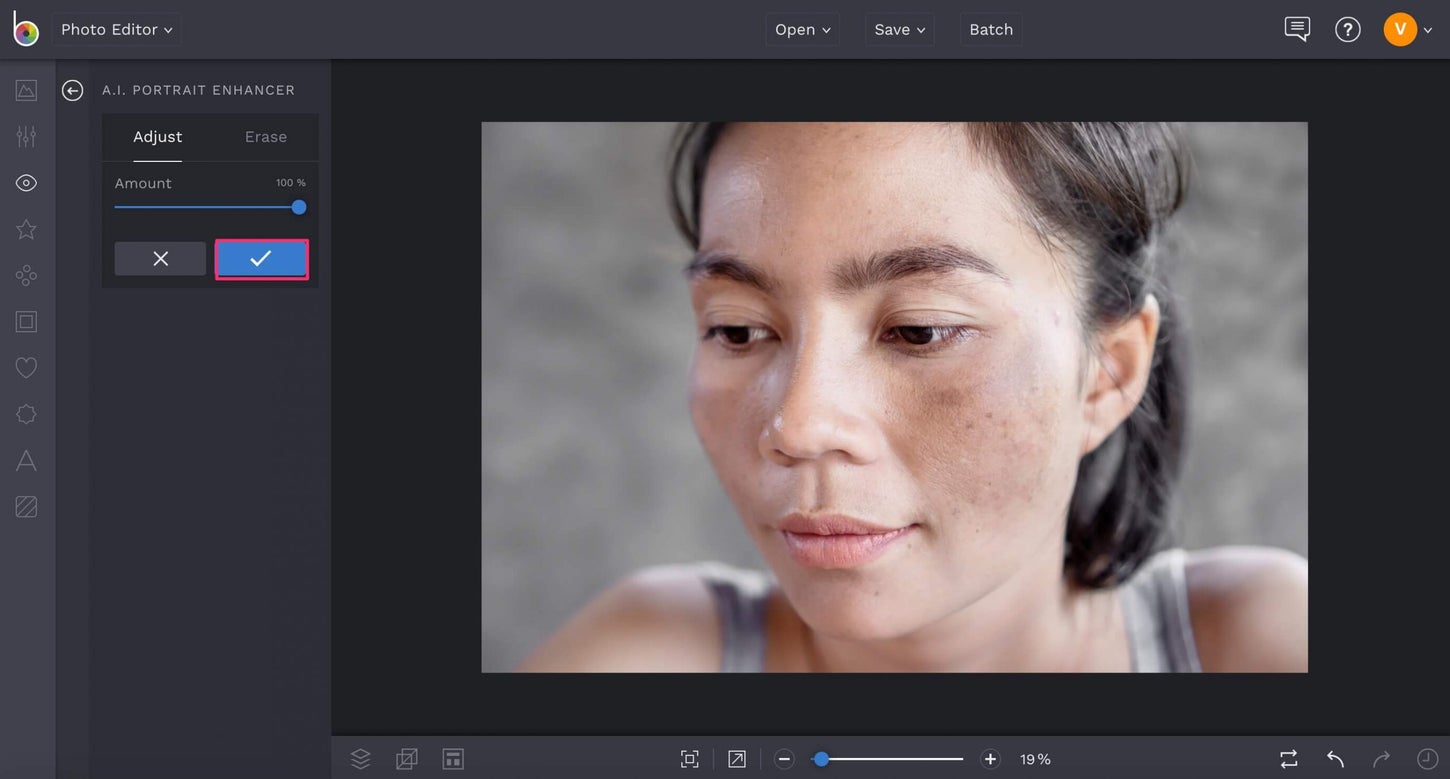
Task: Open the Touch Up eye icon panel
Action: click(x=26, y=181)
